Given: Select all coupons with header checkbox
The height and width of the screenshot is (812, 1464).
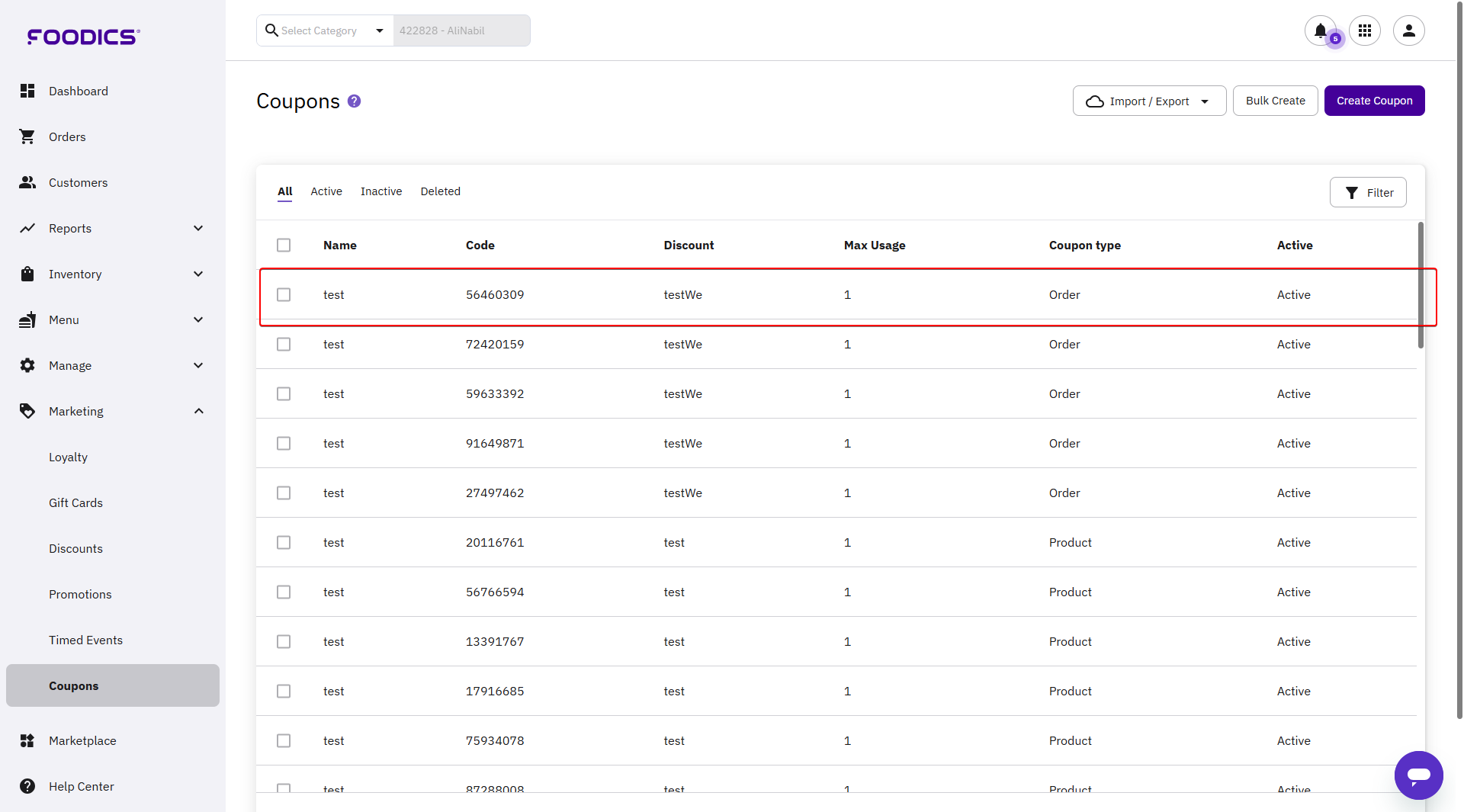Looking at the screenshot, I should (284, 245).
